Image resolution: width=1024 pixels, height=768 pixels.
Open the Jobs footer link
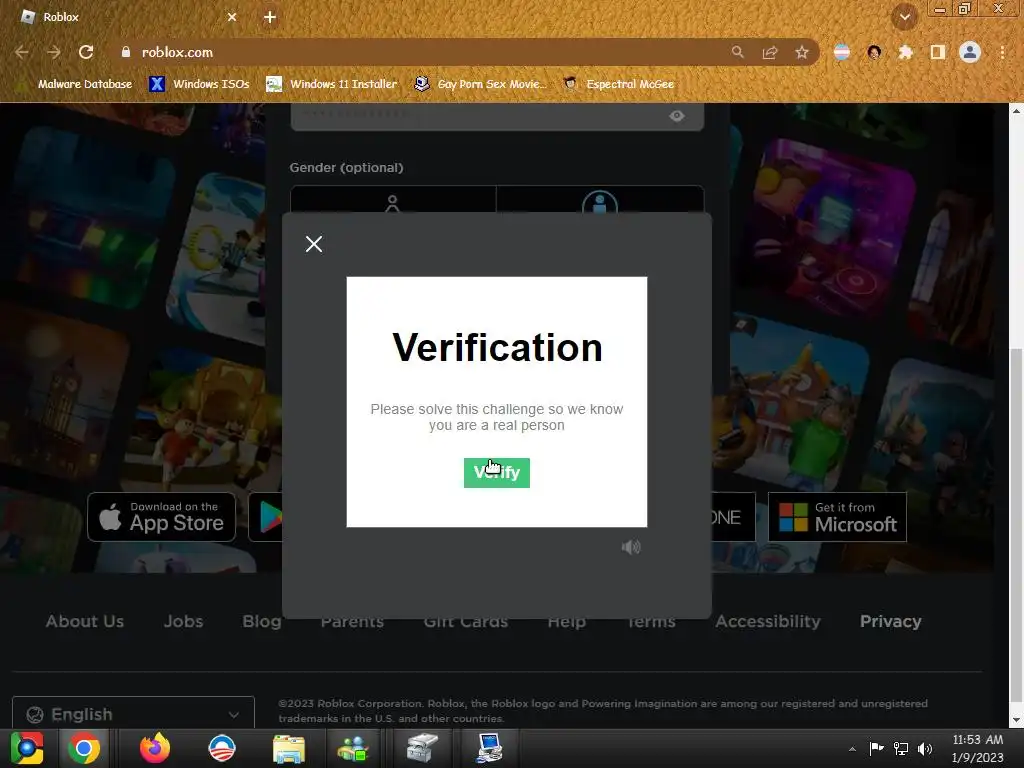pos(184,621)
